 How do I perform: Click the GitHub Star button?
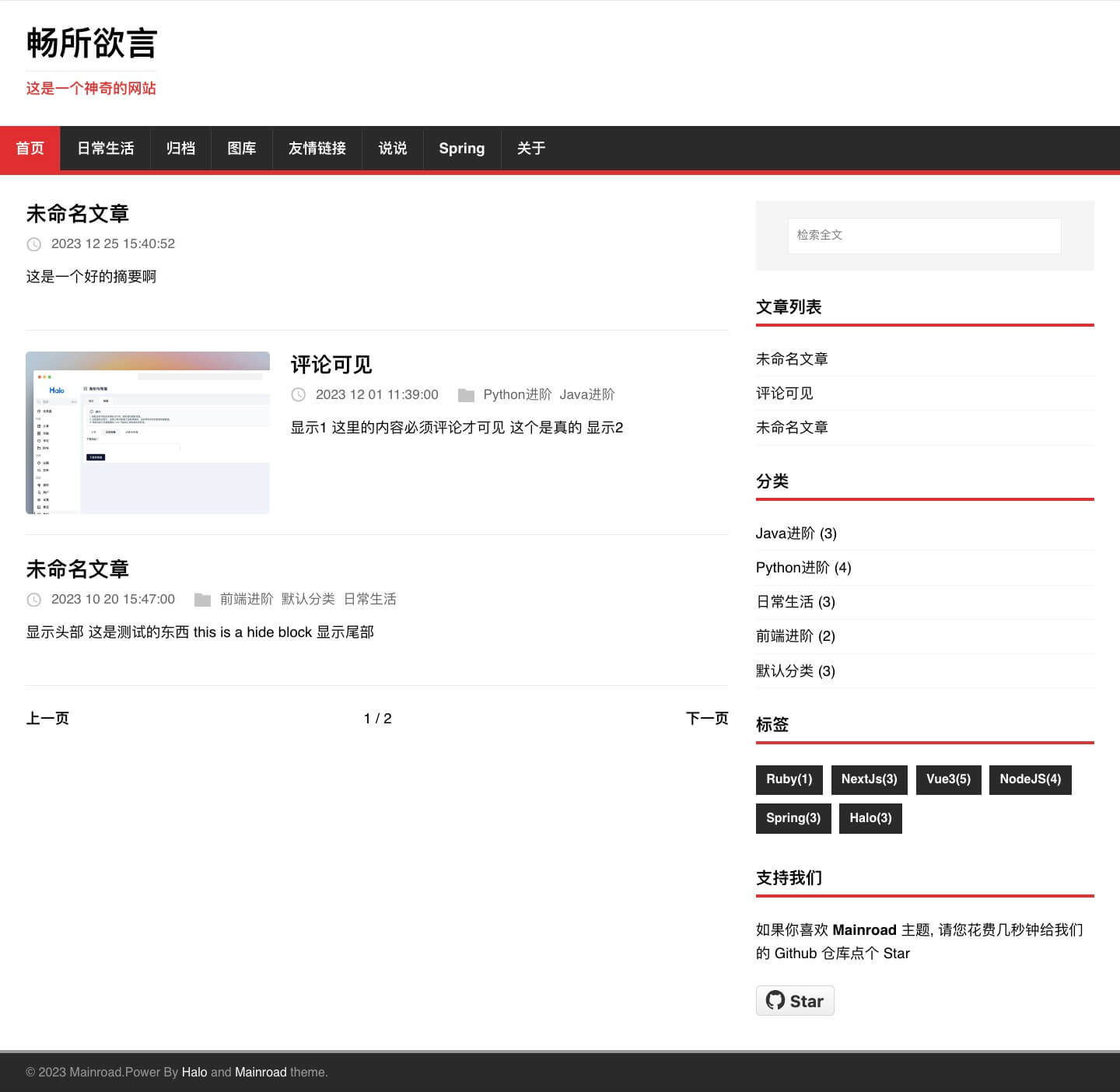coord(794,1001)
